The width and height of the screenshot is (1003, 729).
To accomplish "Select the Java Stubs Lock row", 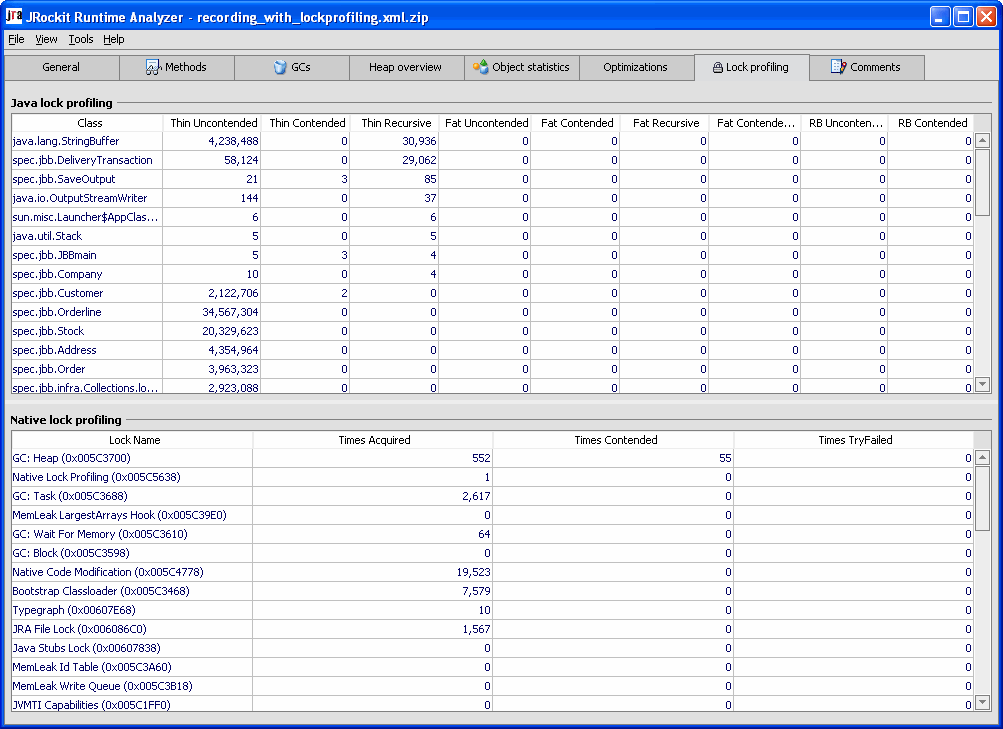I will (x=493, y=648).
